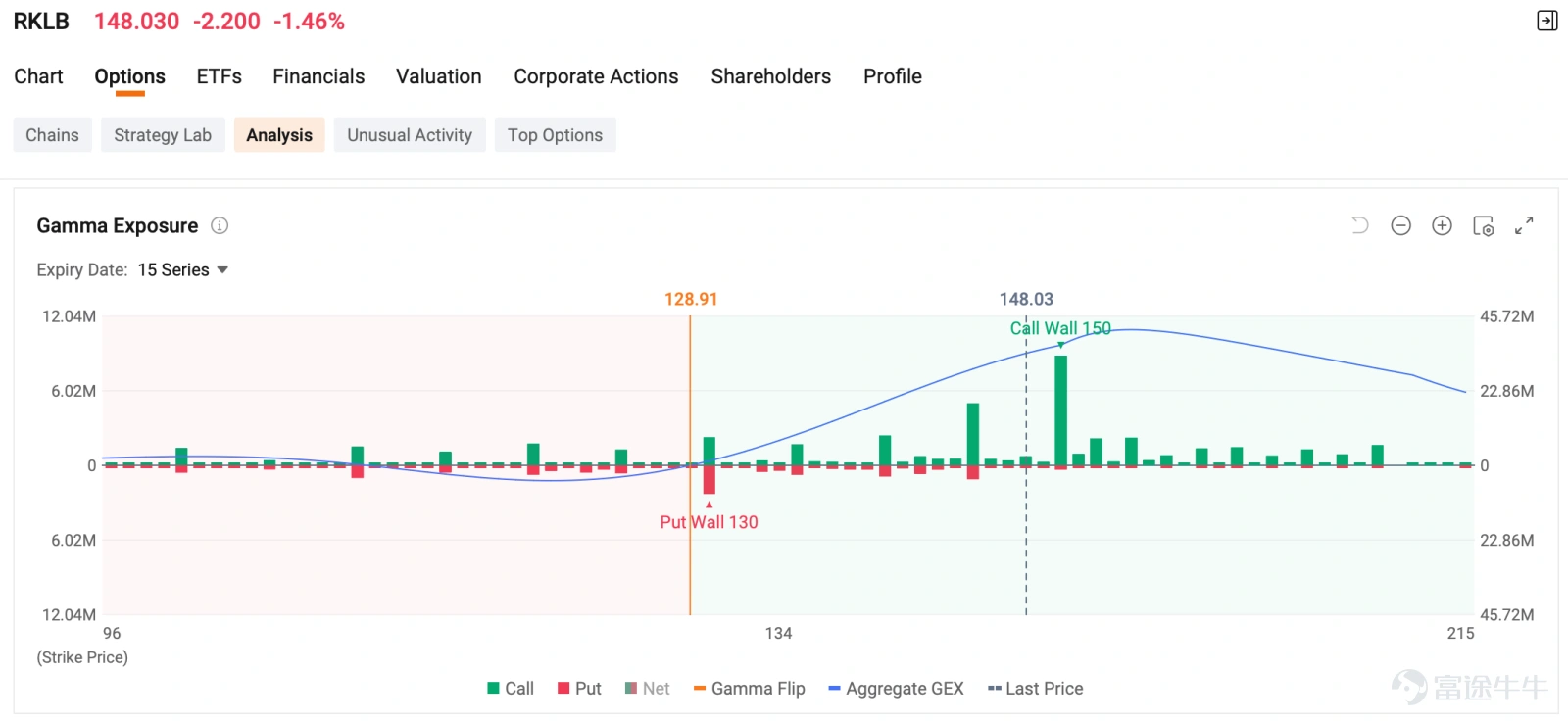This screenshot has width=1568, height=723.
Task: Open the Valuation tab
Action: pos(439,76)
